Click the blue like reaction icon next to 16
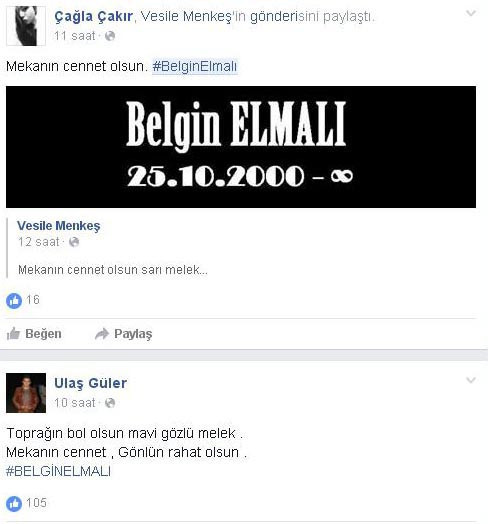This screenshot has height=524, width=488. (14, 300)
